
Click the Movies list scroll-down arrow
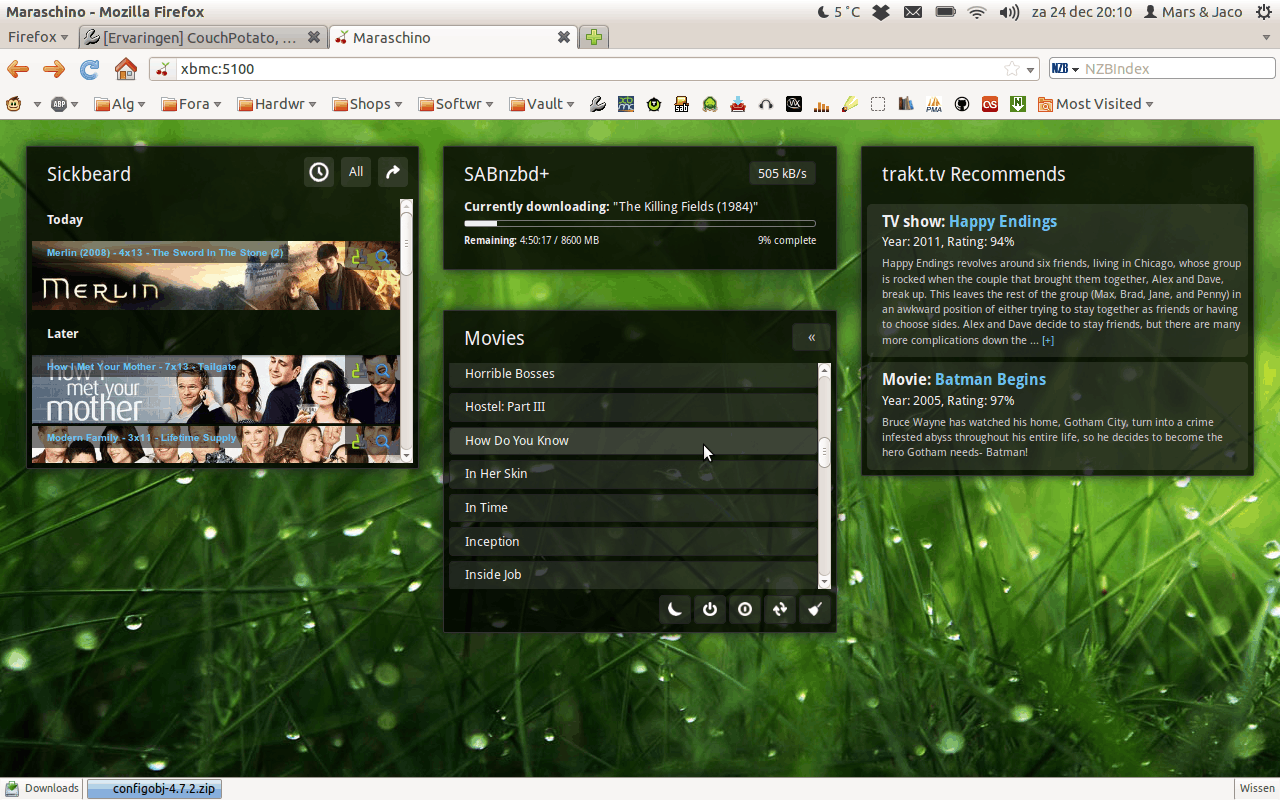[x=825, y=582]
